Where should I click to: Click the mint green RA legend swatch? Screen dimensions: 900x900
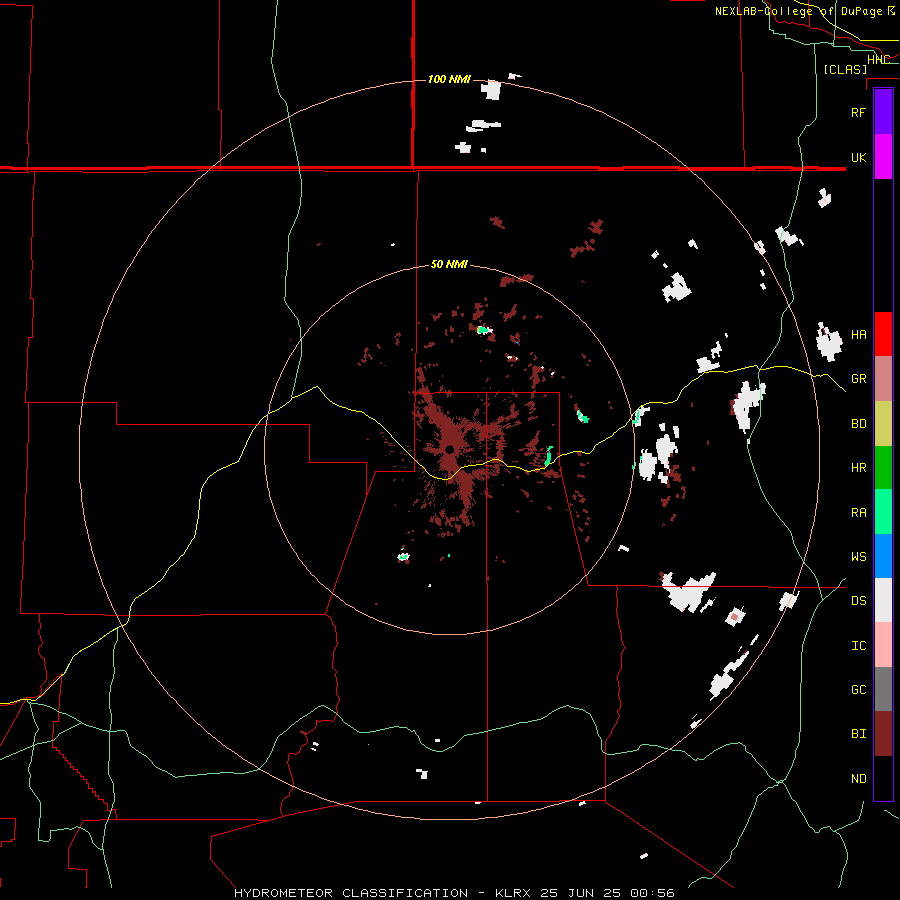coord(883,512)
